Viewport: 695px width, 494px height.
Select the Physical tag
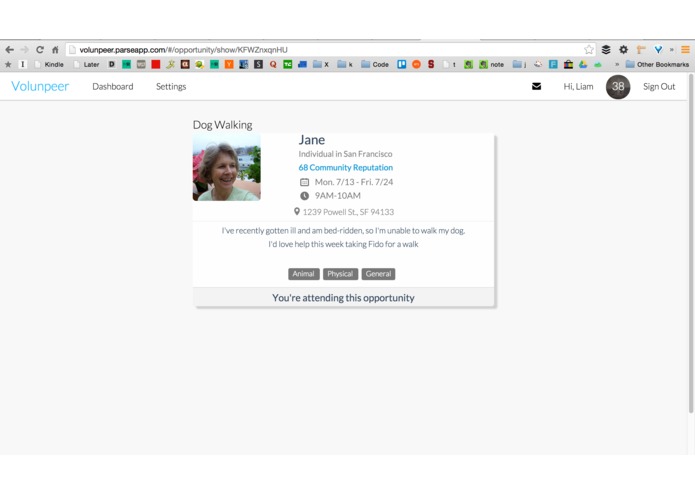point(340,274)
